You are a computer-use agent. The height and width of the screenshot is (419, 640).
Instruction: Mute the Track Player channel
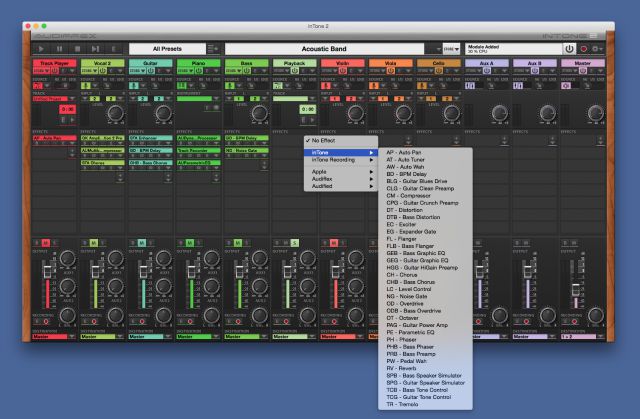(x=46, y=243)
